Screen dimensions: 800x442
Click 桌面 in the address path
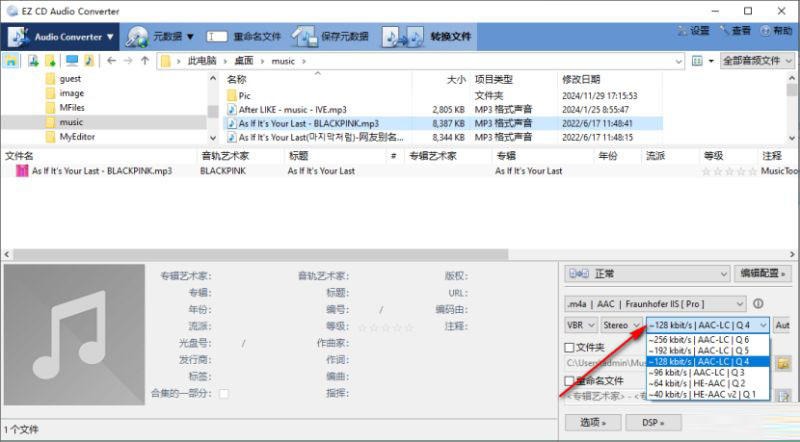pyautogui.click(x=244, y=61)
